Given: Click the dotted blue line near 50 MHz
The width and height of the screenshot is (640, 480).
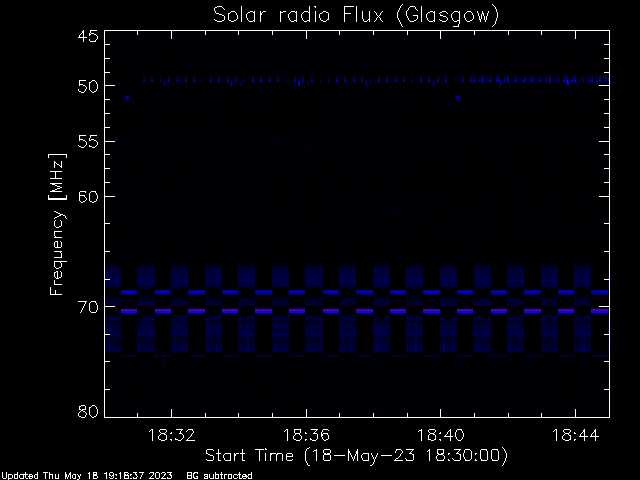Looking at the screenshot, I should 376,80.
